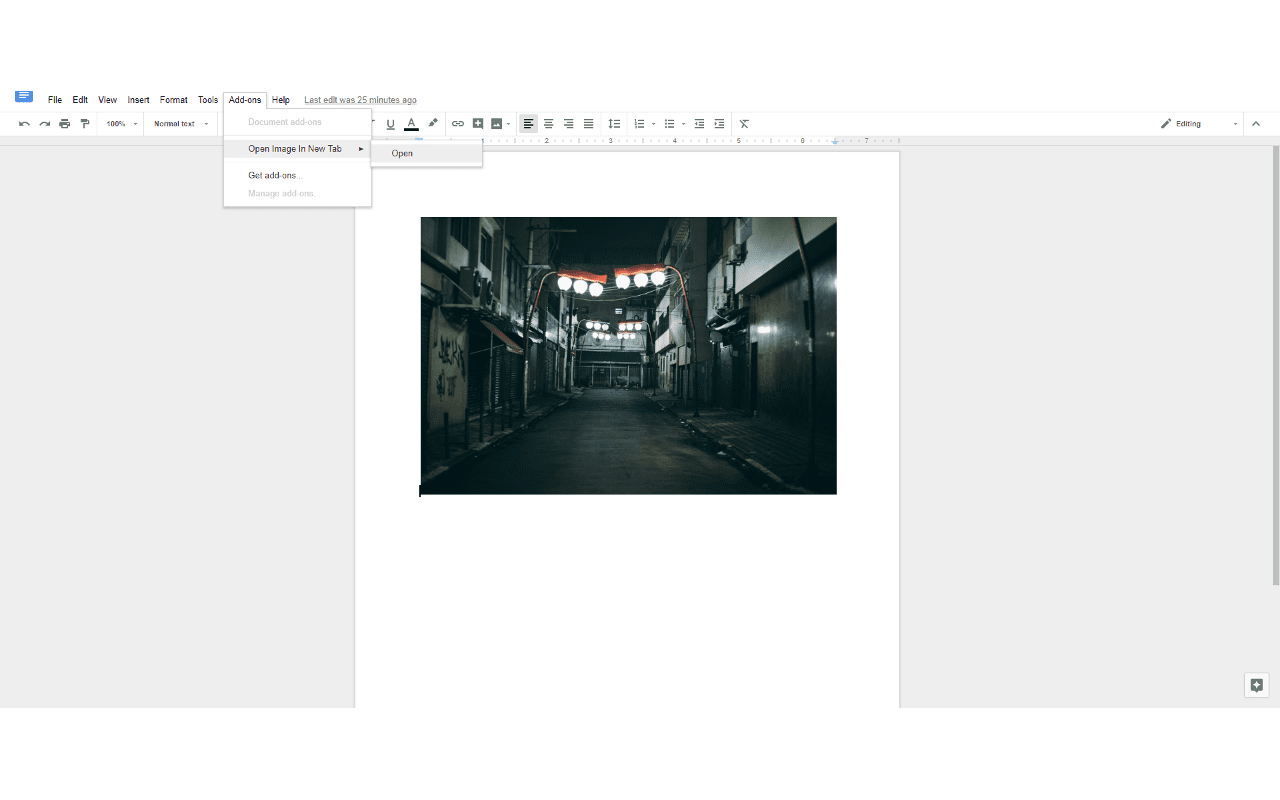Viewport: 1280px width, 800px height.
Task: Click the Clear formatting icon
Action: pyautogui.click(x=744, y=123)
